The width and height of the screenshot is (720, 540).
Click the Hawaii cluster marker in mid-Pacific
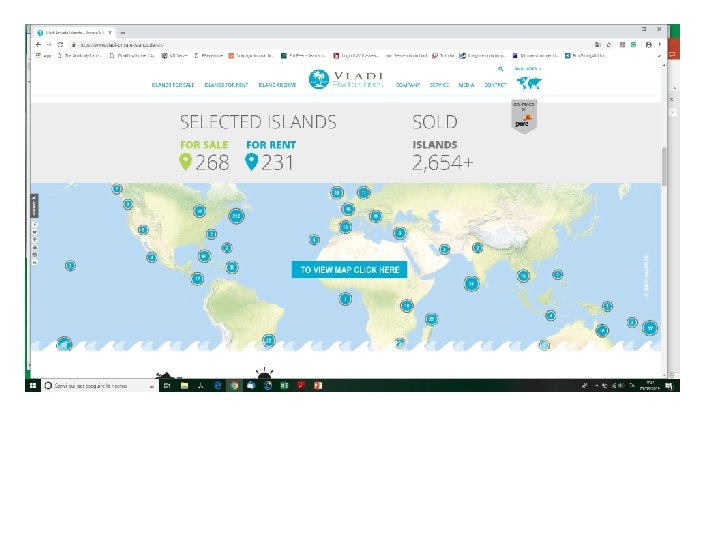(x=70, y=265)
